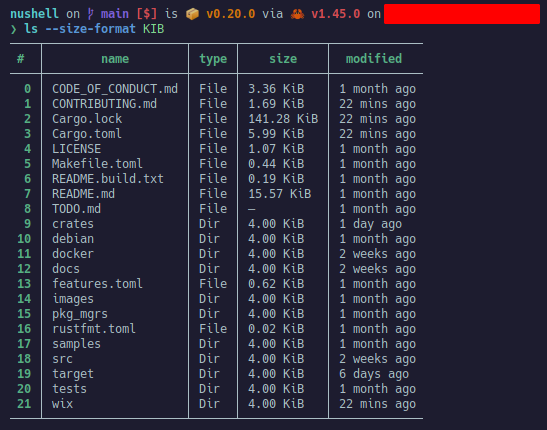Click the size column header
This screenshot has width=547, height=430.
click(x=283, y=59)
